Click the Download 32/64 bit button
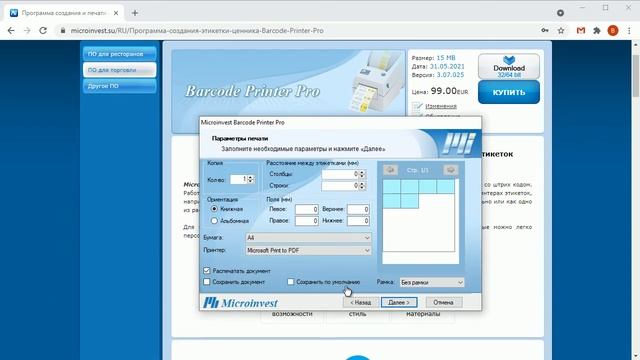The image size is (640, 360). (509, 67)
